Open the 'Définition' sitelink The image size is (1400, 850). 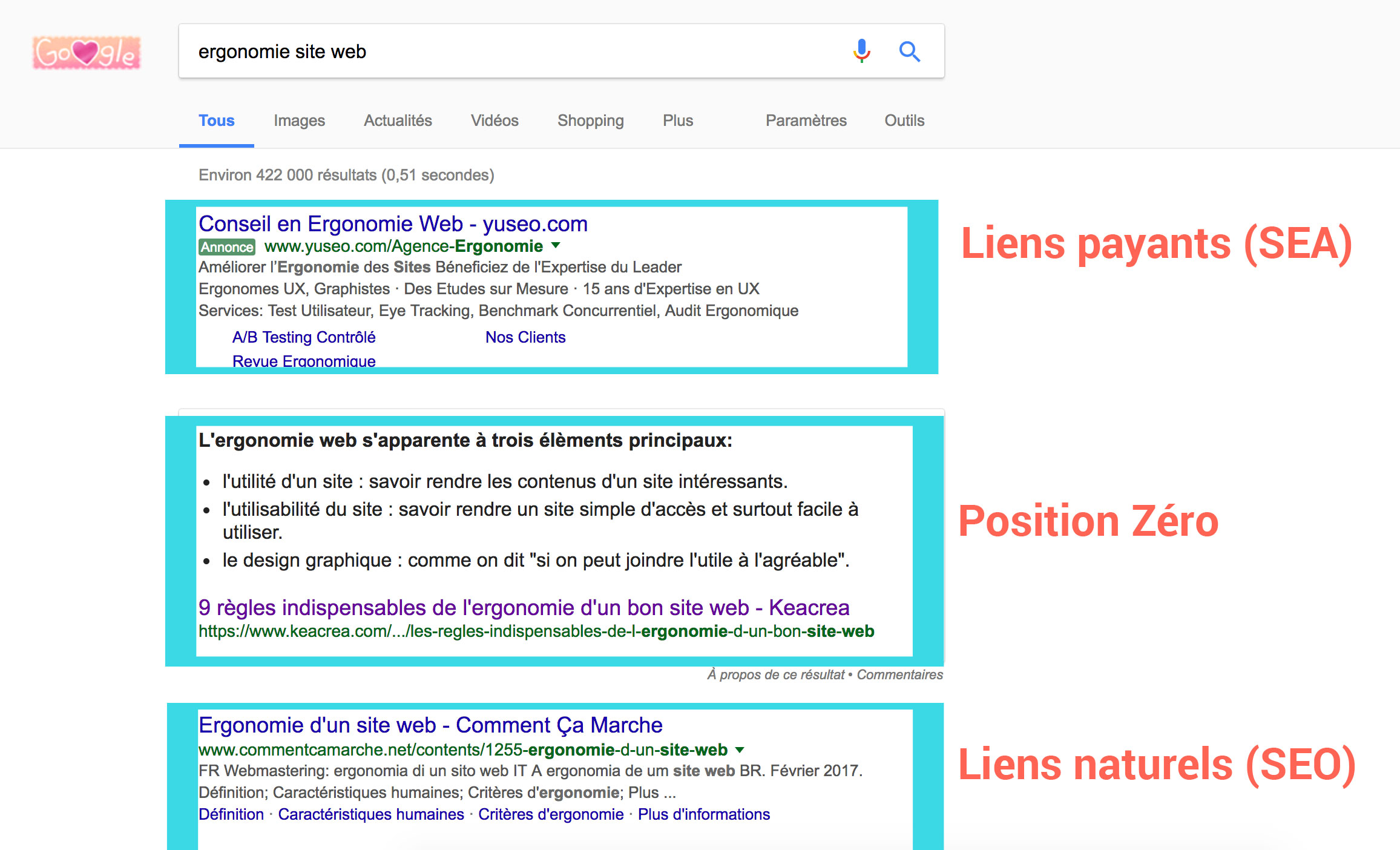(x=231, y=814)
